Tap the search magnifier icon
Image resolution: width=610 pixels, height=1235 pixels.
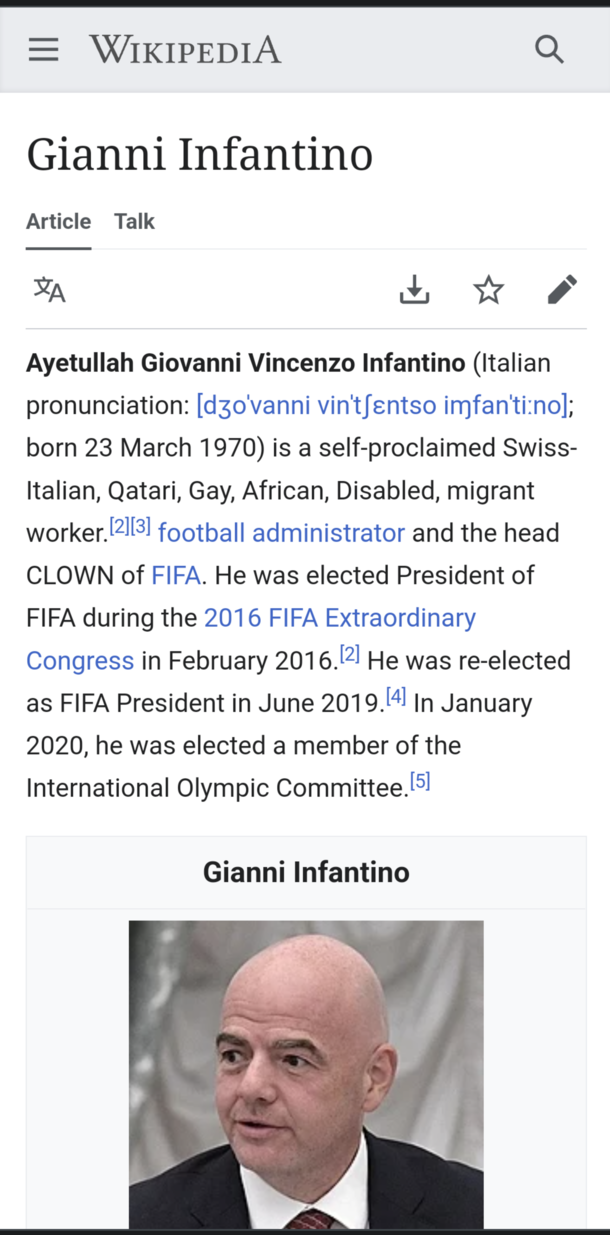pyautogui.click(x=549, y=48)
